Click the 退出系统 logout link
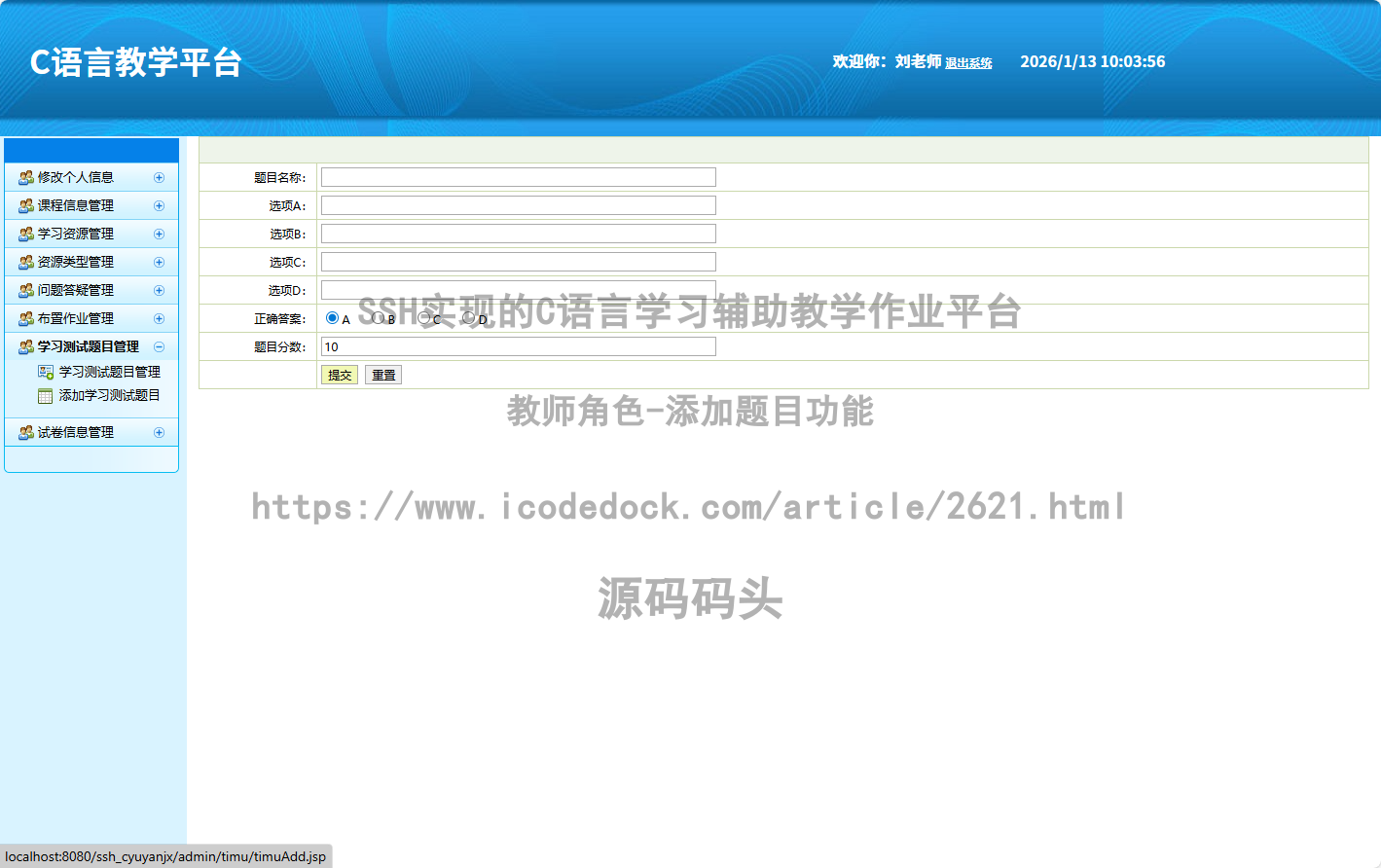 pyautogui.click(x=968, y=63)
